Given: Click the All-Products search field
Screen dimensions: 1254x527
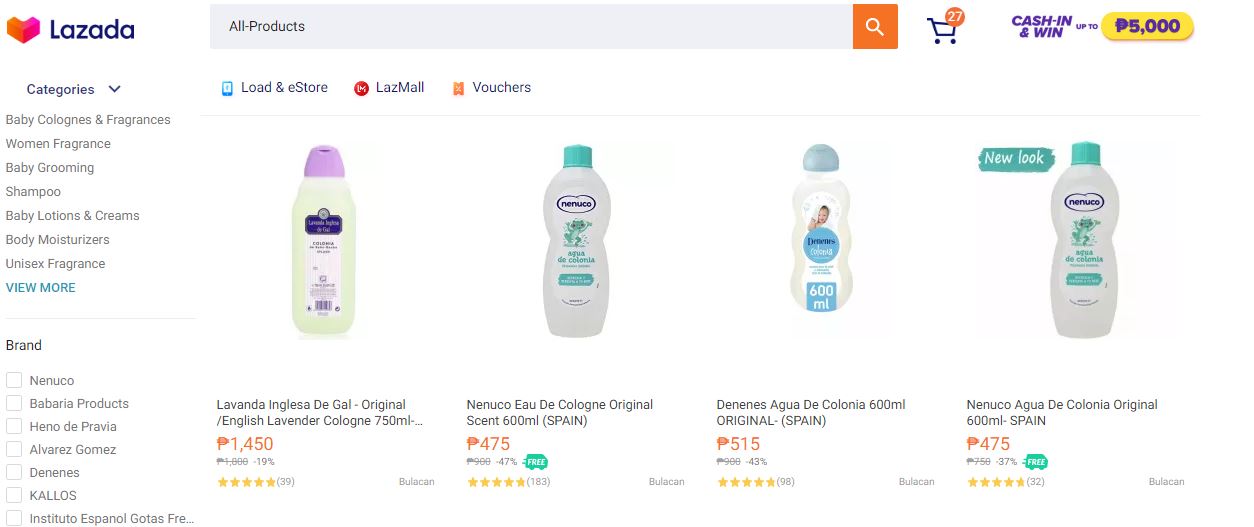Looking at the screenshot, I should [530, 26].
